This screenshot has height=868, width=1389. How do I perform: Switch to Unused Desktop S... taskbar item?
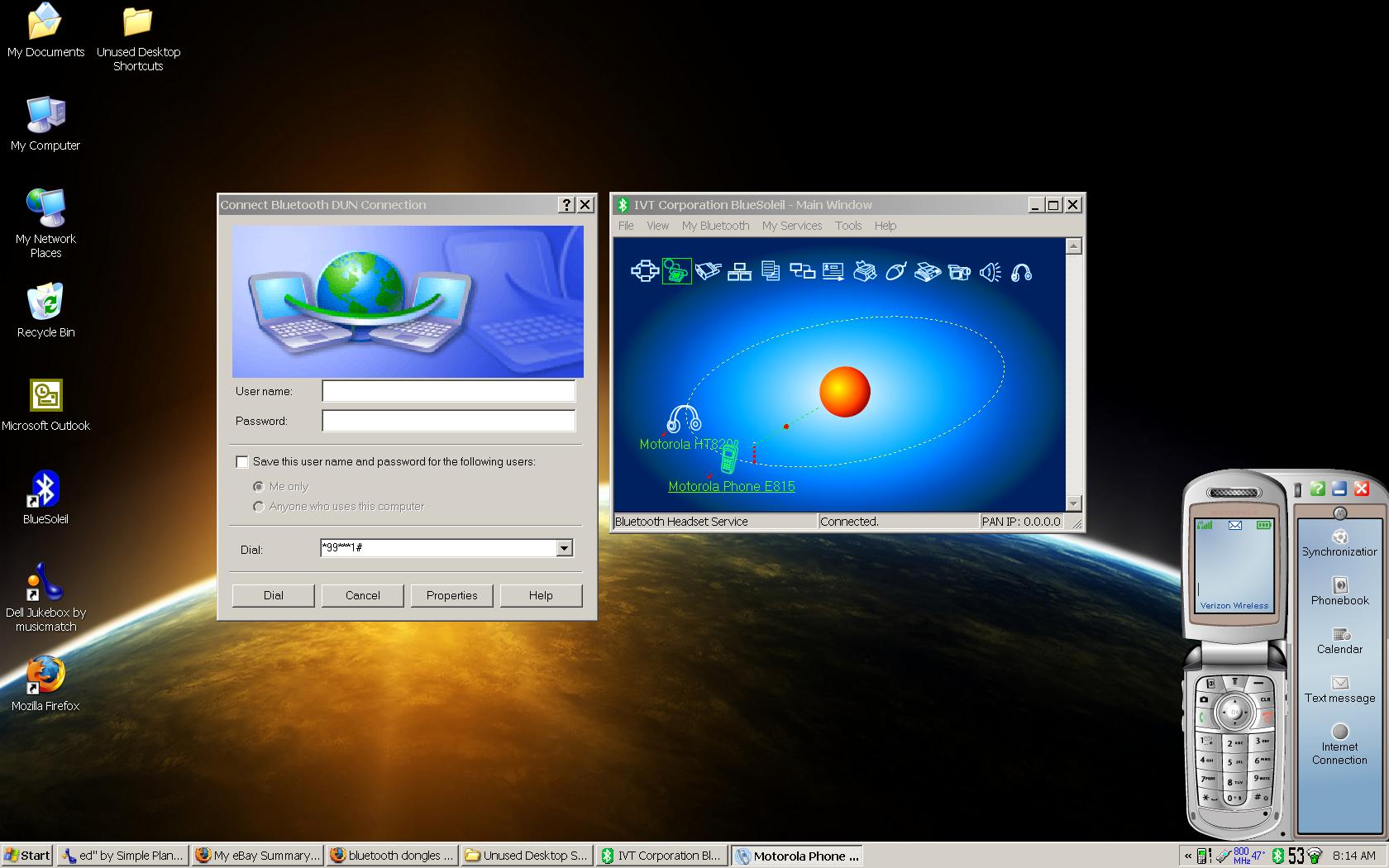coord(527,856)
